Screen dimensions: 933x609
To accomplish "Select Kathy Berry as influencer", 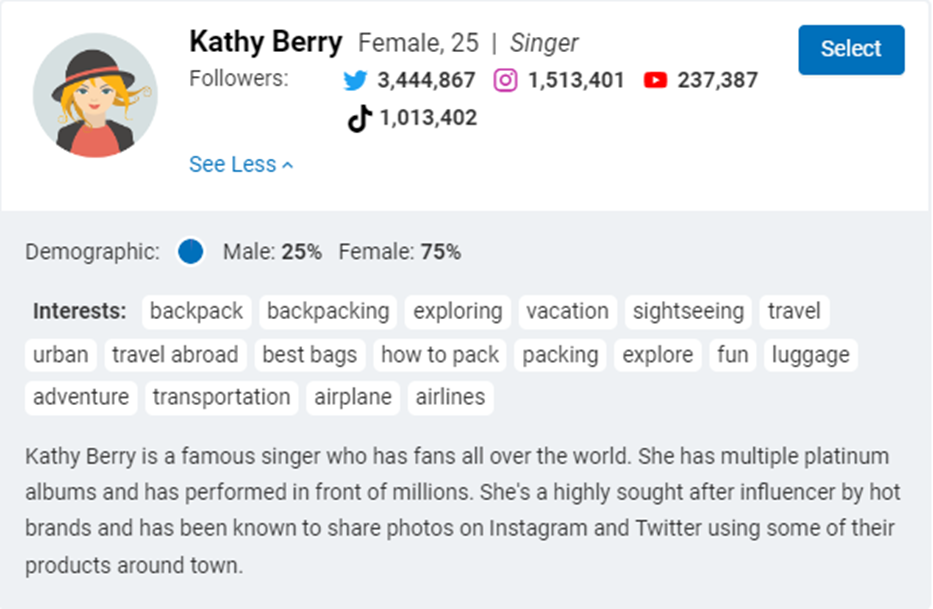I will 851,49.
